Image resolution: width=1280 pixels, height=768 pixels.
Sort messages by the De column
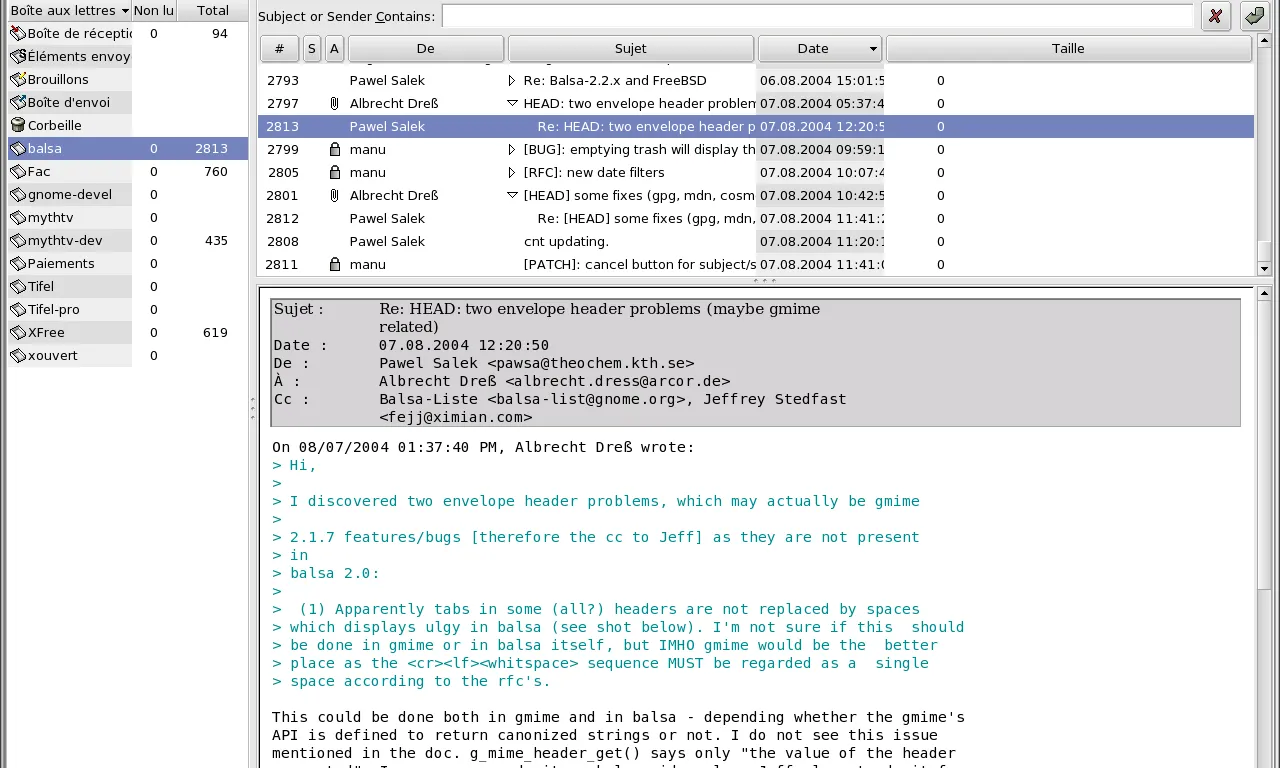(426, 48)
